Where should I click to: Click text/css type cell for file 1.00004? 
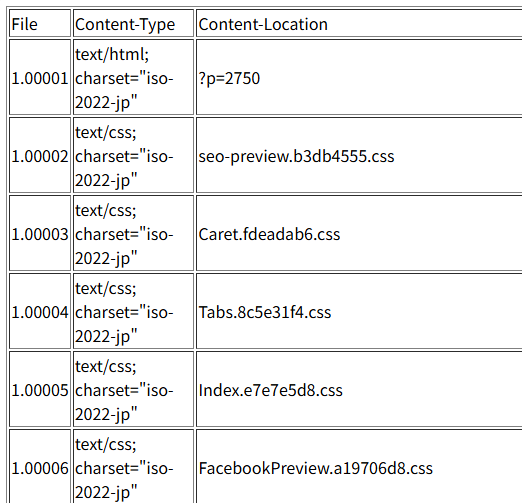tap(133, 311)
